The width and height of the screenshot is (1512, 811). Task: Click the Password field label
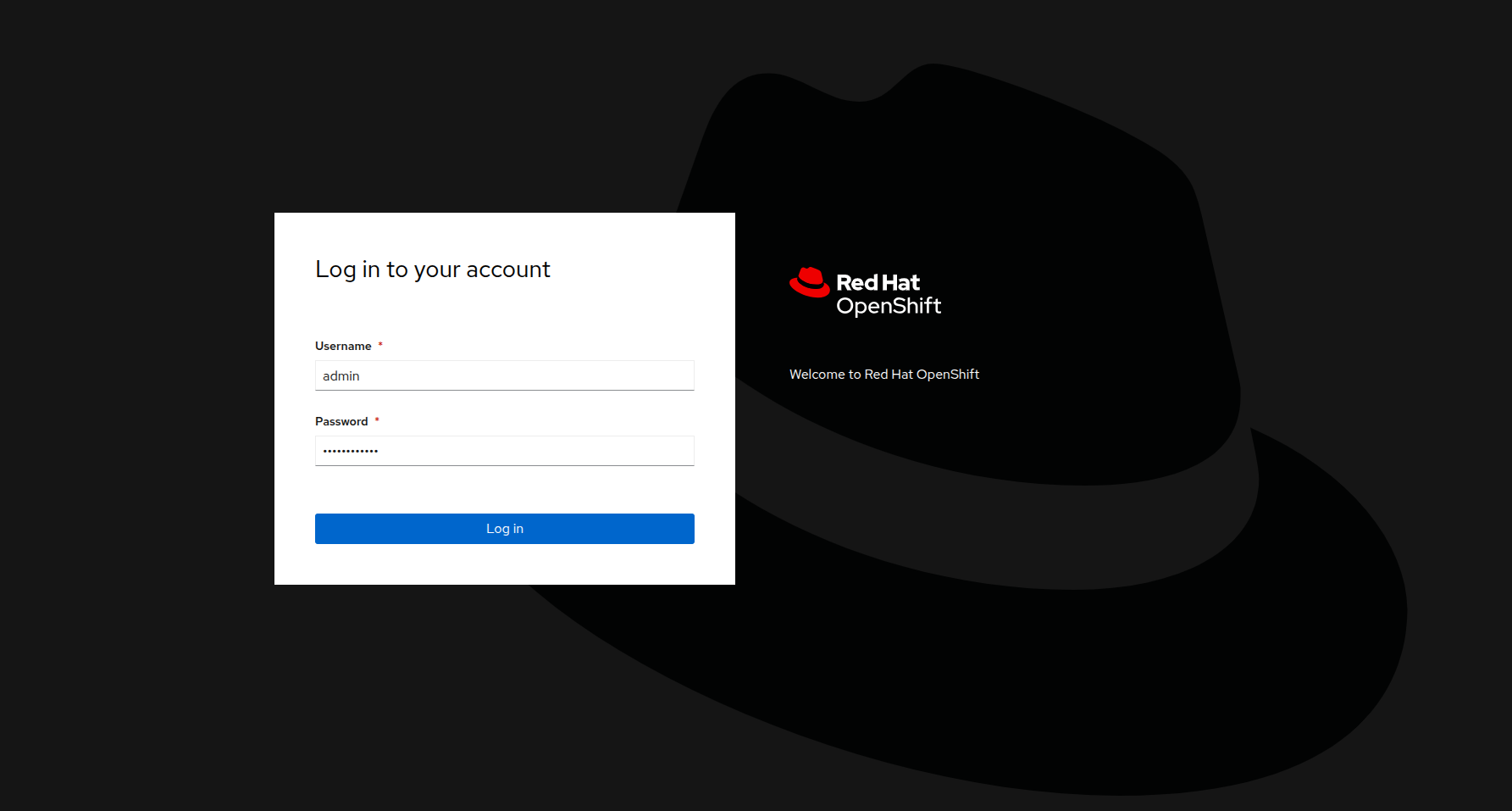point(341,421)
